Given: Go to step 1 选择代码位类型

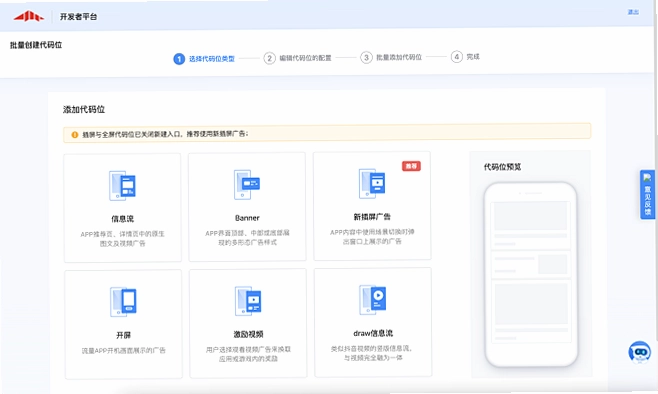Looking at the screenshot, I should tap(204, 59).
